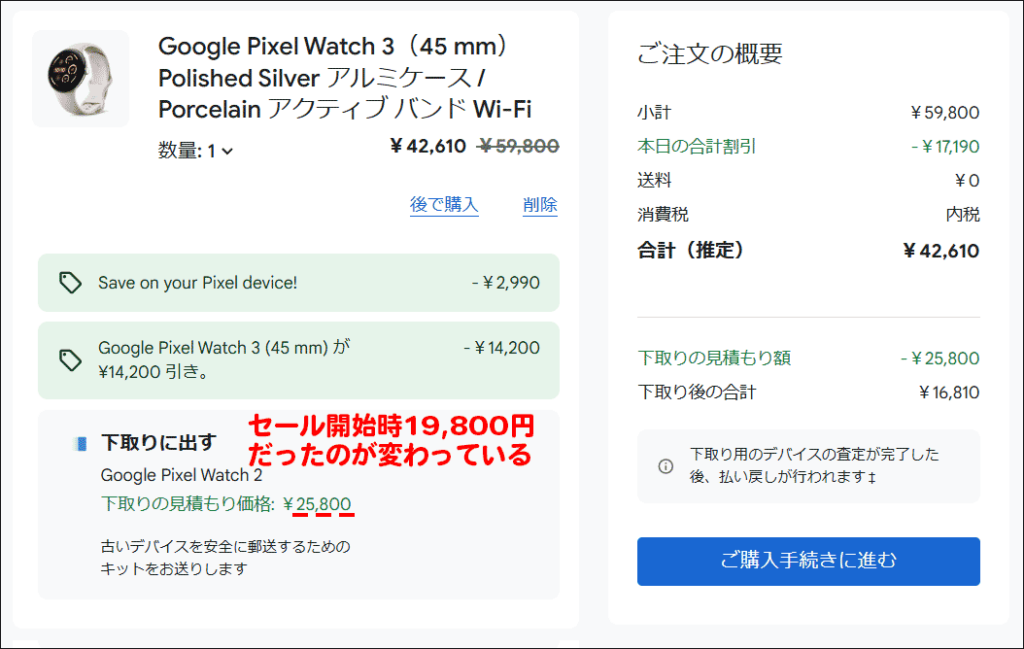
Task: Open the 数量 quantity dropdown
Action: pyautogui.click(x=195, y=151)
